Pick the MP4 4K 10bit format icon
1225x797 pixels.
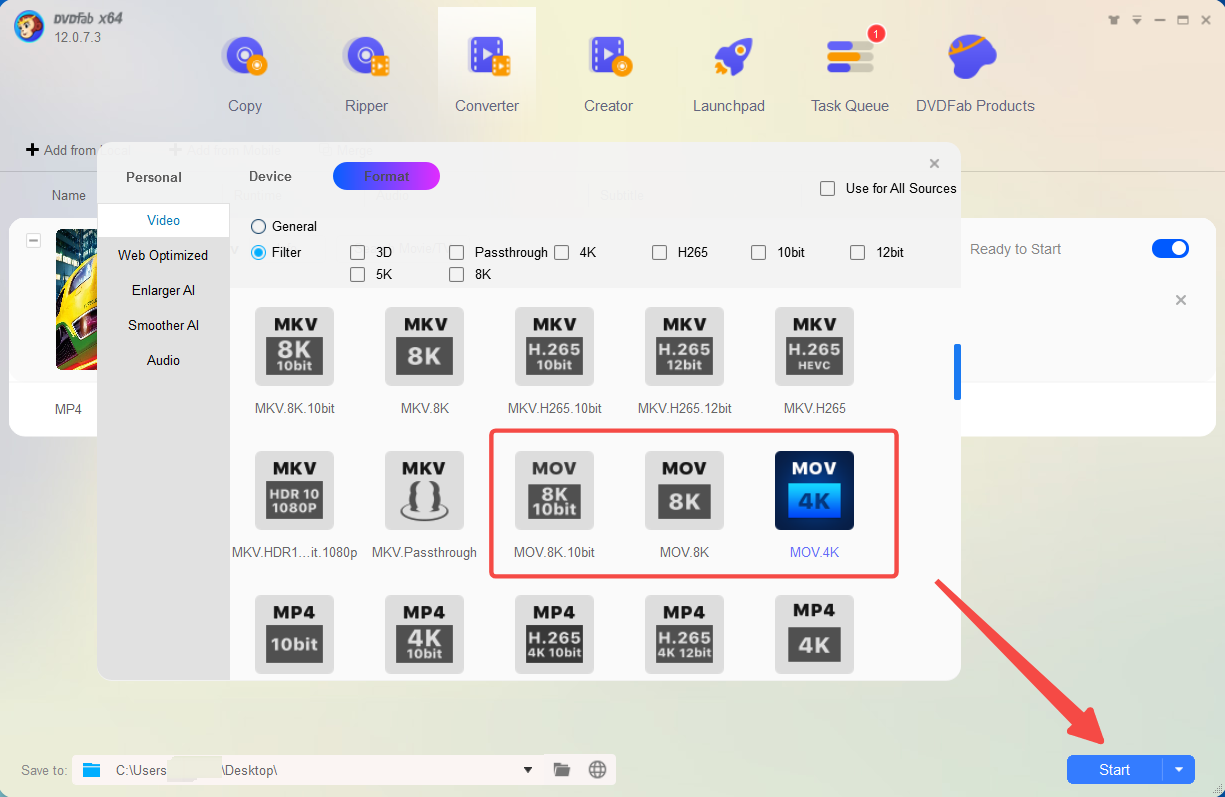424,634
